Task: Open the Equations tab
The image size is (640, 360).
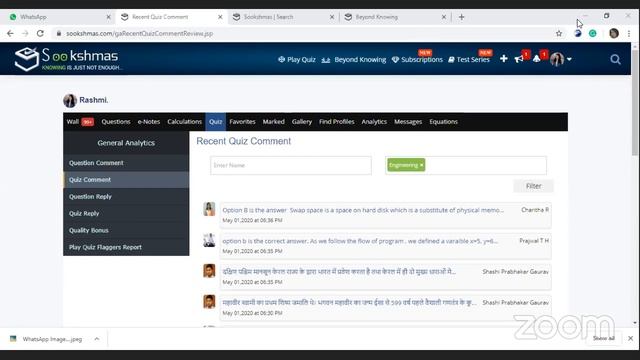Action: tap(443, 122)
